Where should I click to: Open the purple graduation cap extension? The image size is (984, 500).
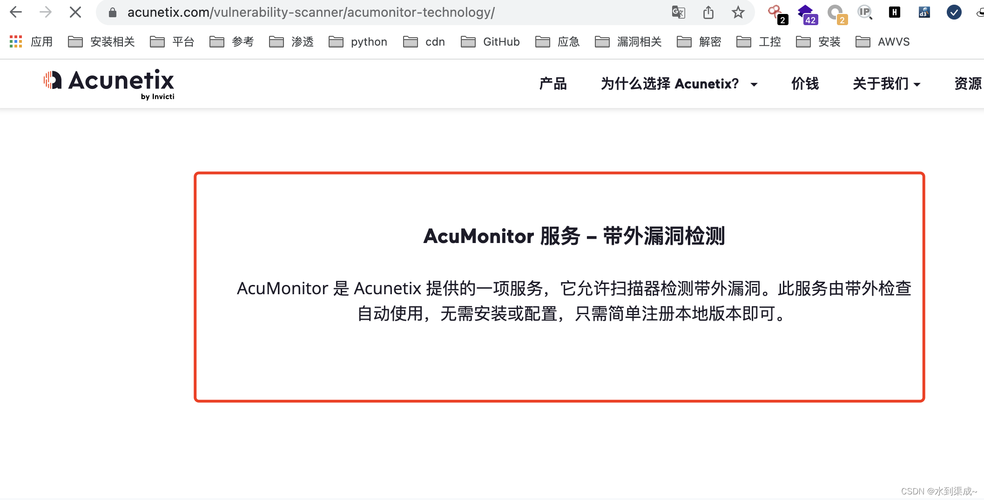point(806,13)
